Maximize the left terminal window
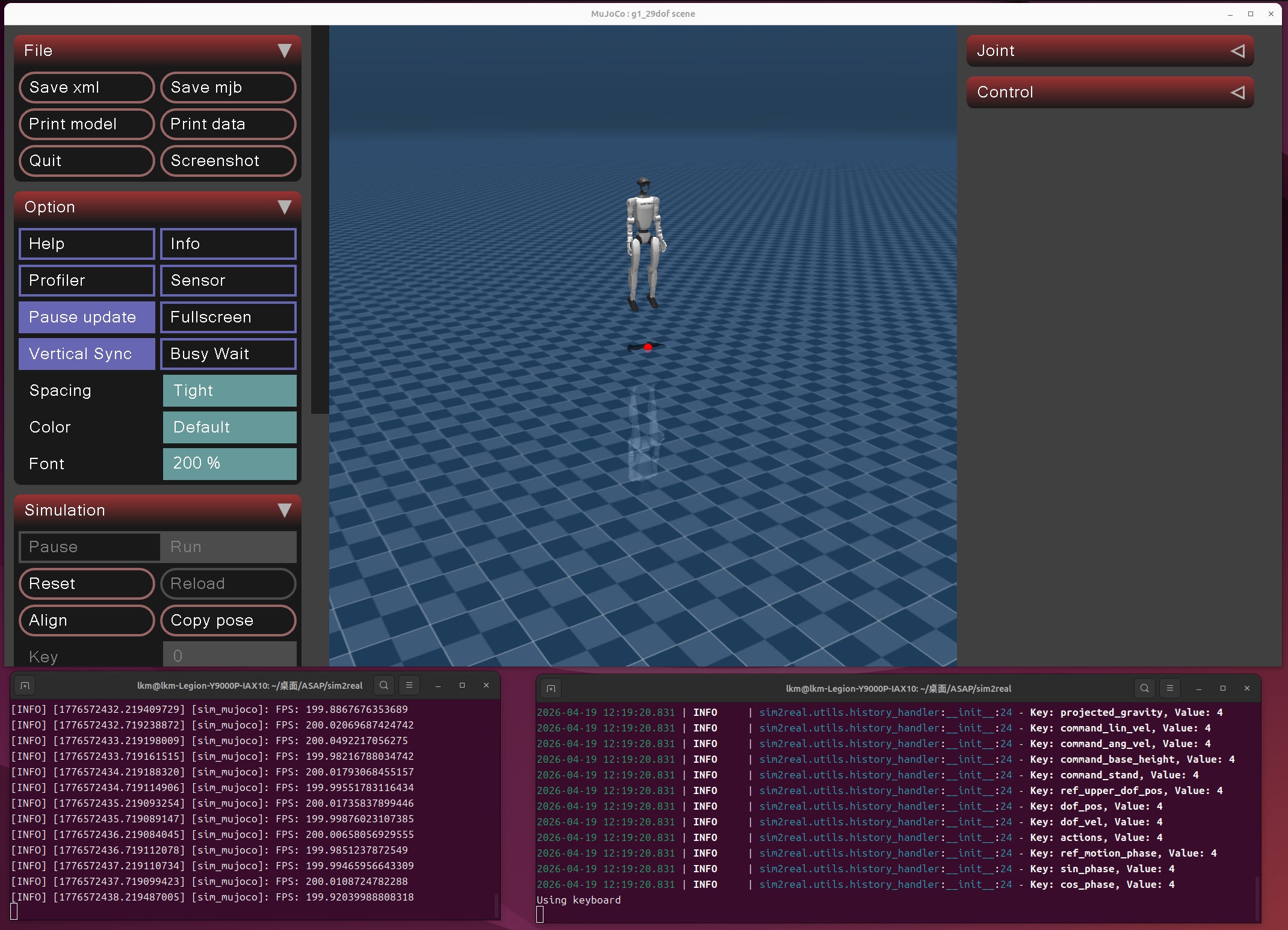This screenshot has height=930, width=1288. coord(462,685)
